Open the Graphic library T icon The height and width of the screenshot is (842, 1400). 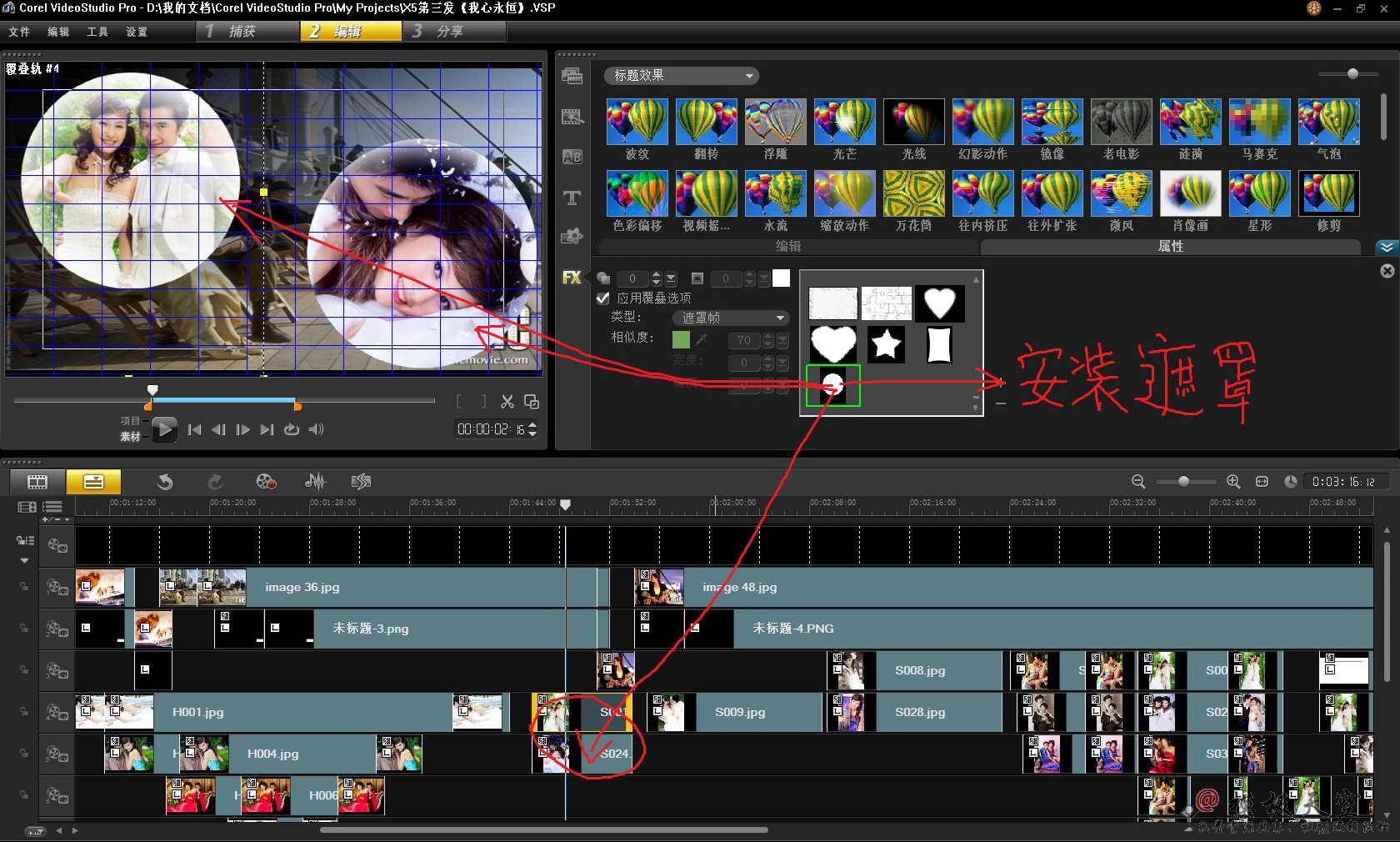tap(572, 198)
